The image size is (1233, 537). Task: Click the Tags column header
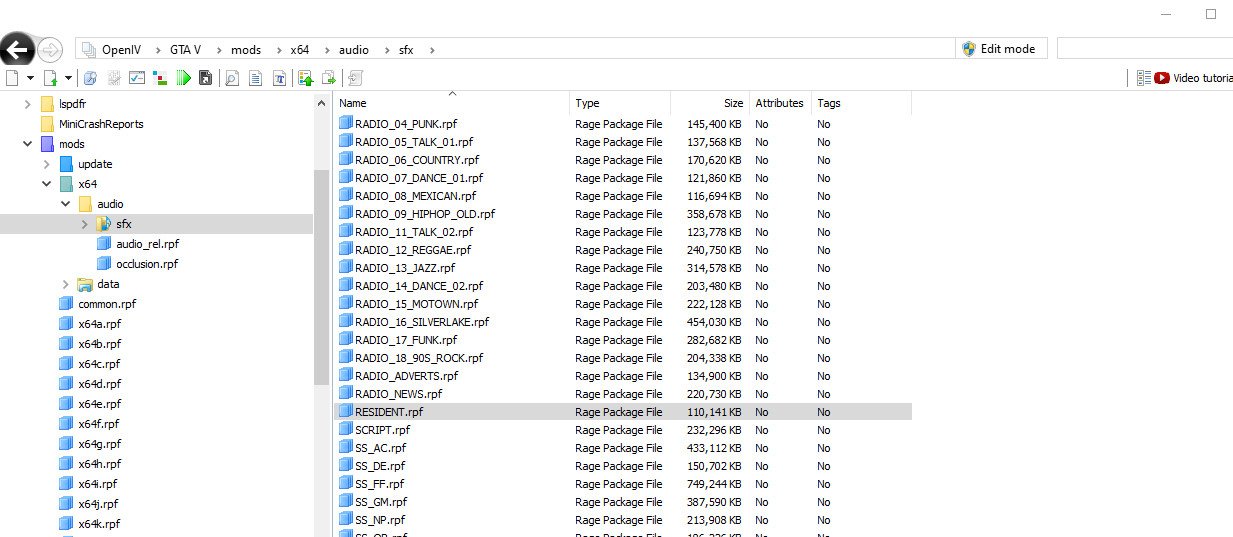coord(861,103)
